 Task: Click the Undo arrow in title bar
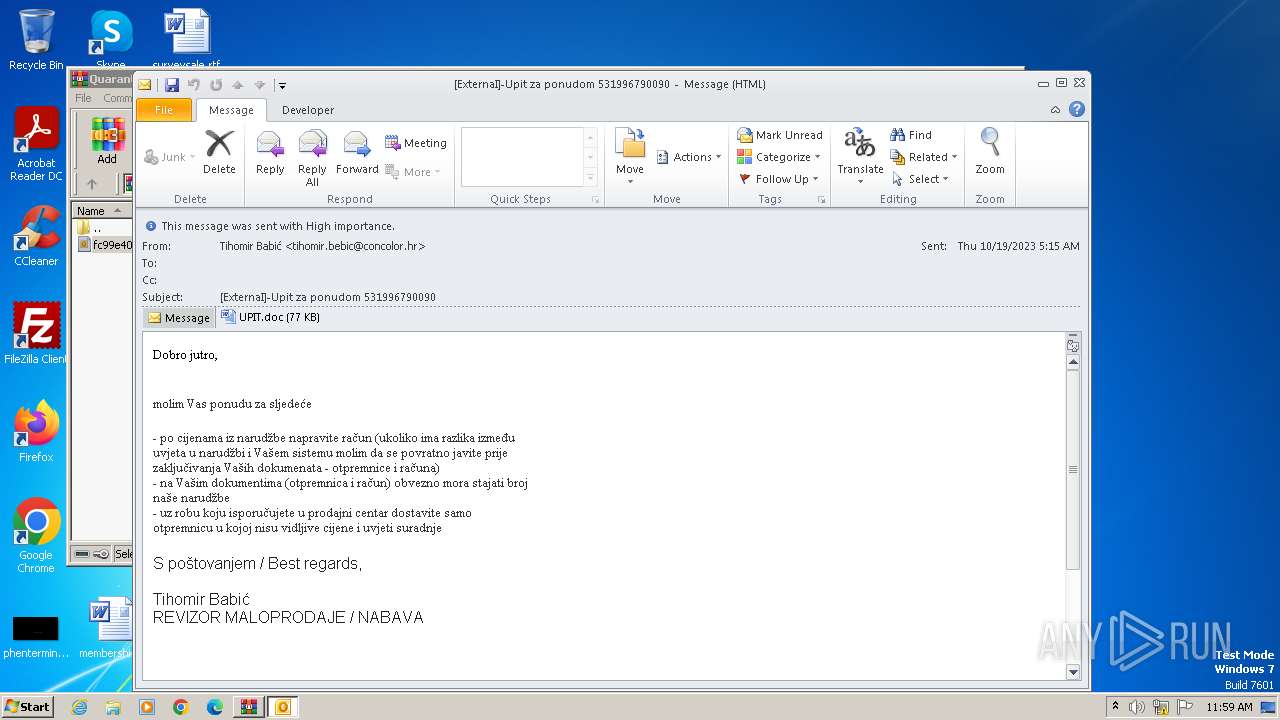[x=194, y=85]
